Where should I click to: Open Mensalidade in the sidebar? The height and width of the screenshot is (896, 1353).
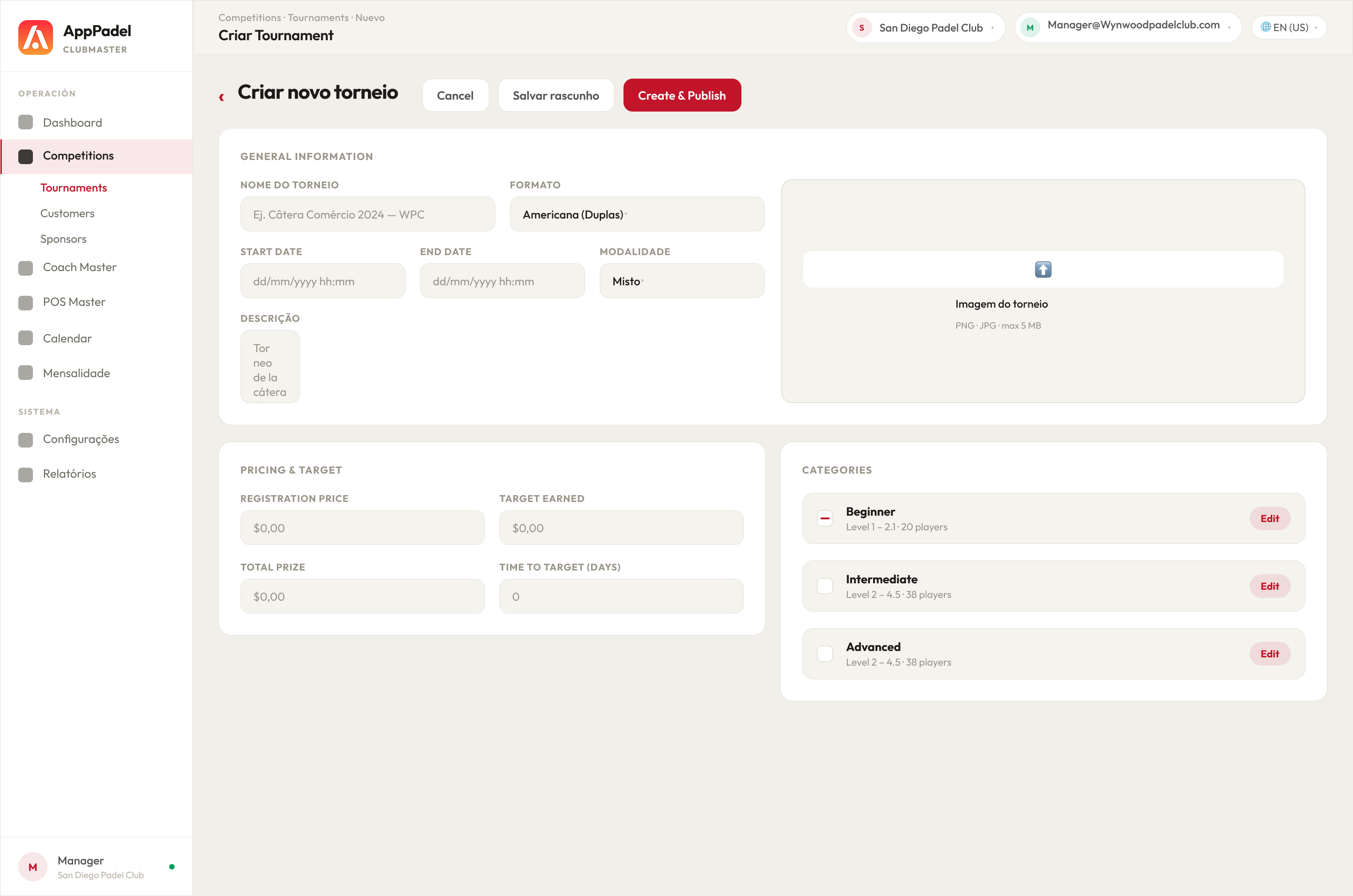tap(96, 373)
